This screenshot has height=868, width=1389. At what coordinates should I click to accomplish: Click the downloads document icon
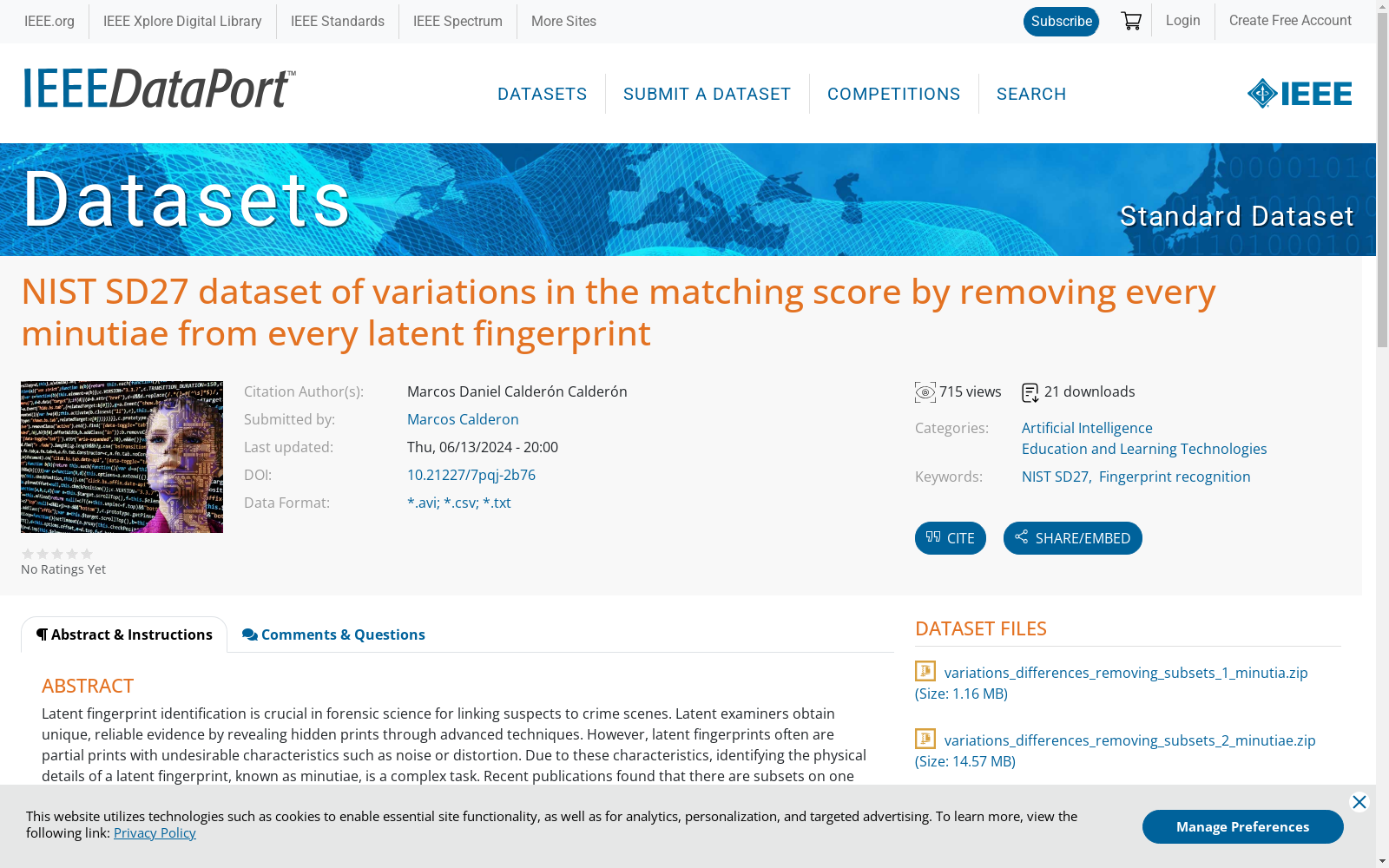1030,392
